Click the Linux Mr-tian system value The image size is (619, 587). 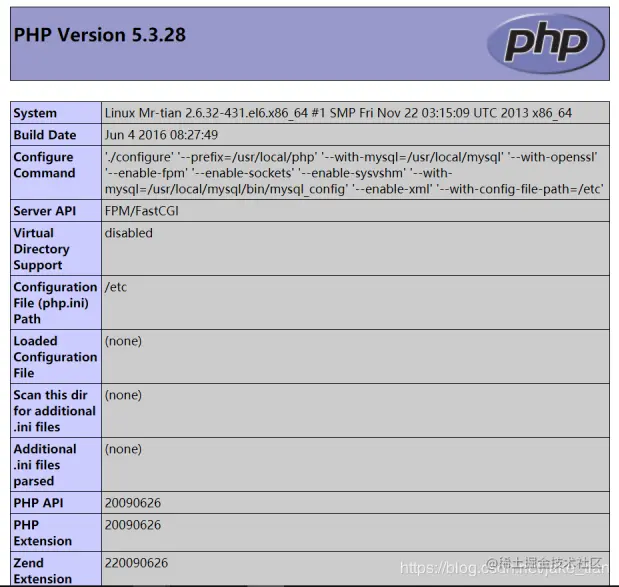coord(338,113)
